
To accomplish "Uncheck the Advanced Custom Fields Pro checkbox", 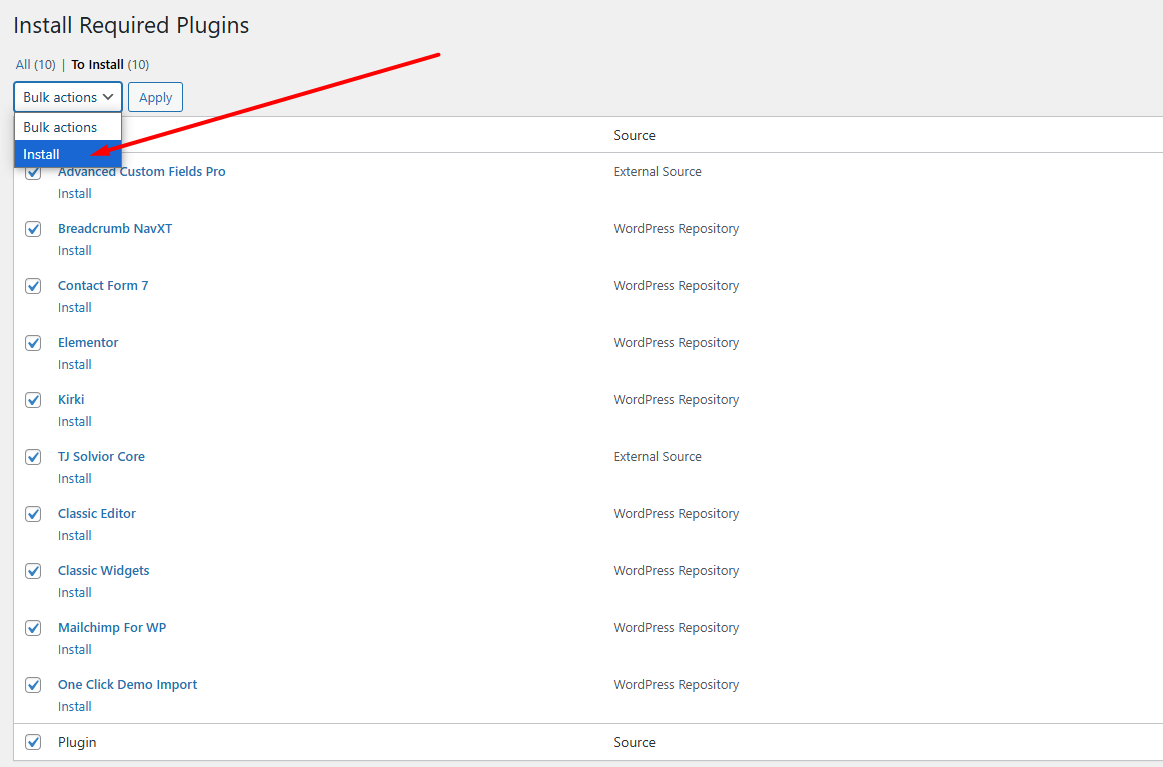I will pos(33,173).
